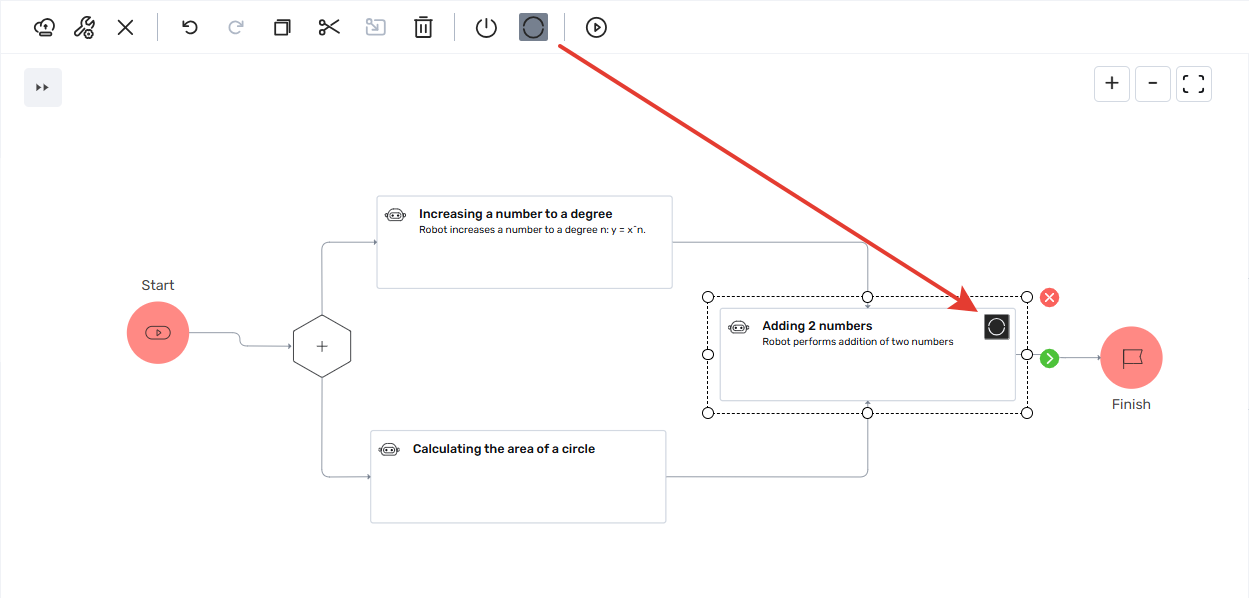The image size is (1249, 598).
Task: Zoom out of the canvas
Action: pos(1153,84)
